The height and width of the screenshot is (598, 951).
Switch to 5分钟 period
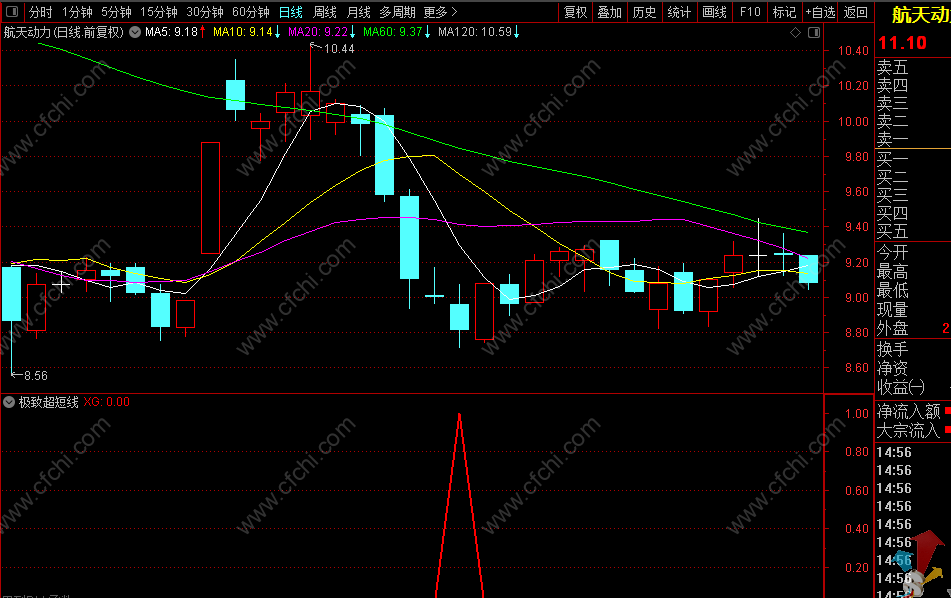coord(116,12)
